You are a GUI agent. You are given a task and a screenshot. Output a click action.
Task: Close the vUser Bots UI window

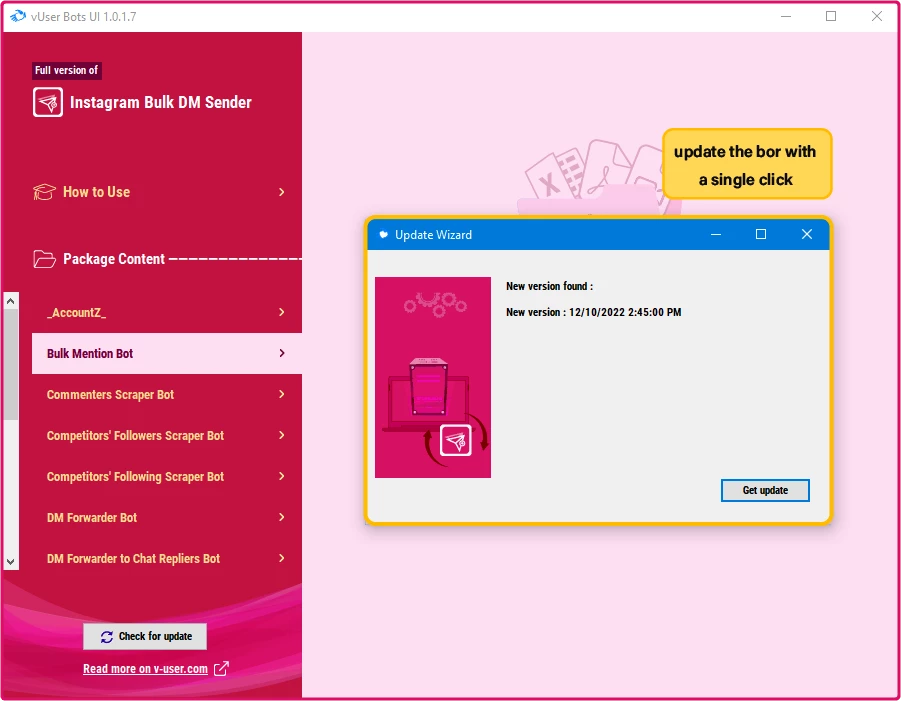(877, 16)
